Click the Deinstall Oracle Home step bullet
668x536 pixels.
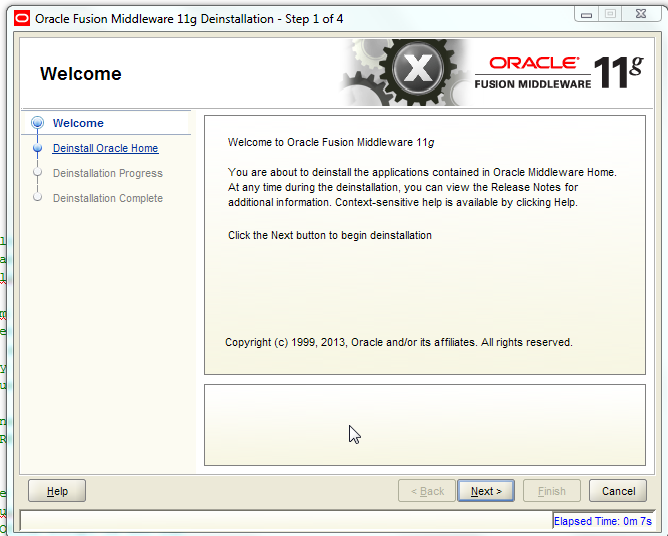[x=37, y=148]
